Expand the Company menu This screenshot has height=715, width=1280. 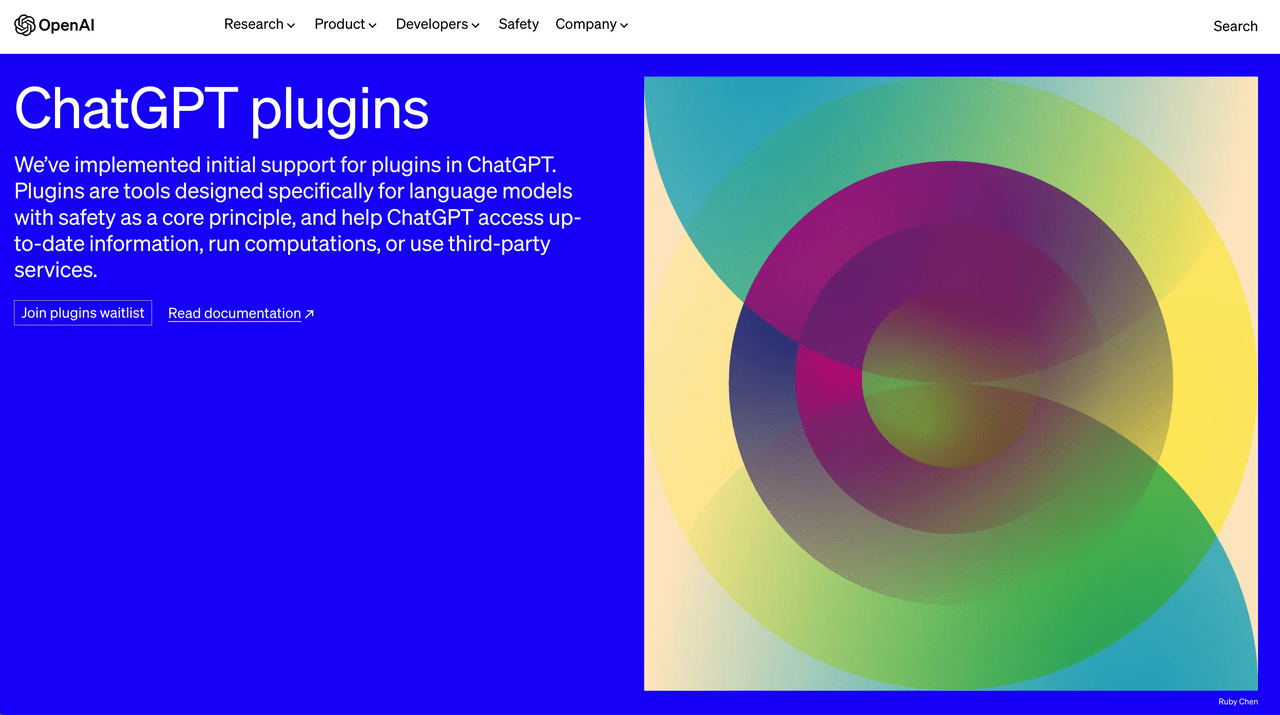pyautogui.click(x=592, y=24)
